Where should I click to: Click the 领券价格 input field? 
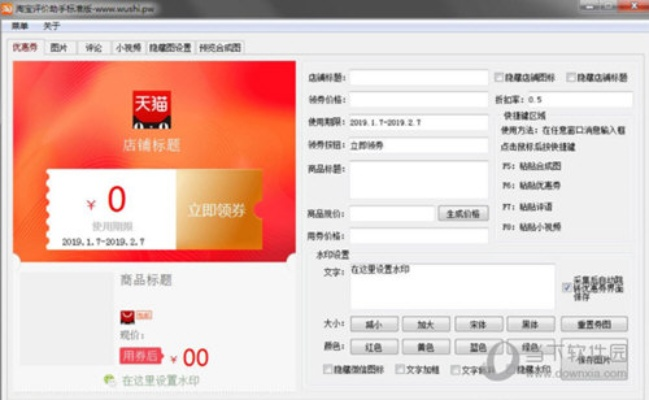coord(418,100)
